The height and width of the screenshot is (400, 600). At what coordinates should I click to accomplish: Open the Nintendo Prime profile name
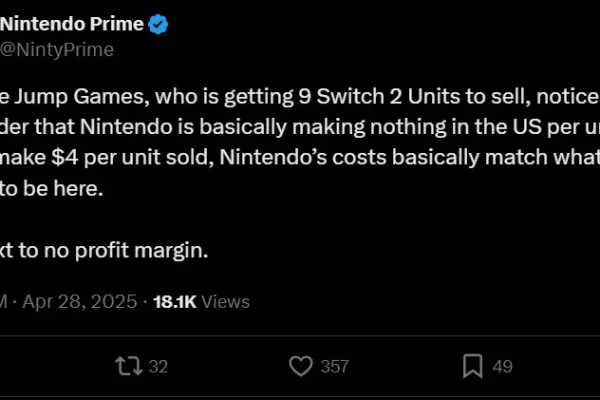pyautogui.click(x=72, y=24)
